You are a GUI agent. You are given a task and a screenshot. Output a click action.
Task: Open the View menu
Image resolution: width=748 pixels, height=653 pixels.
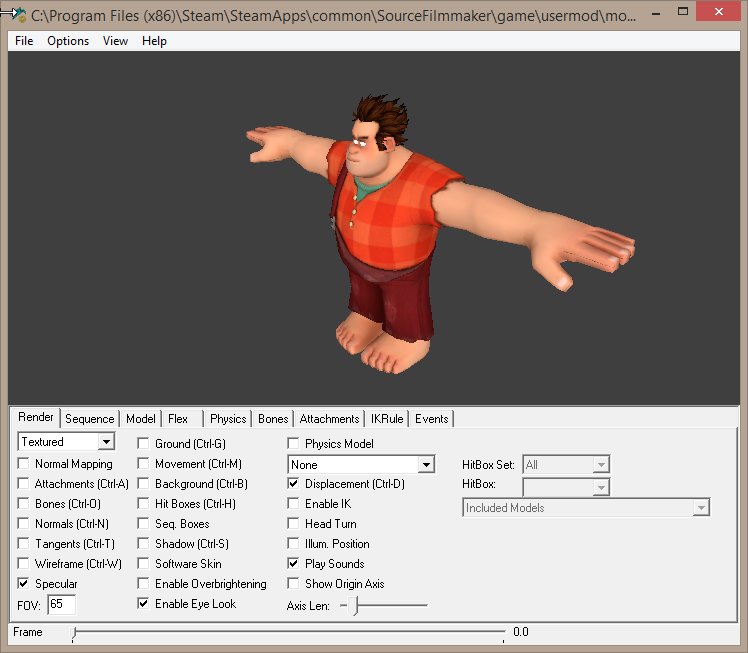point(115,41)
